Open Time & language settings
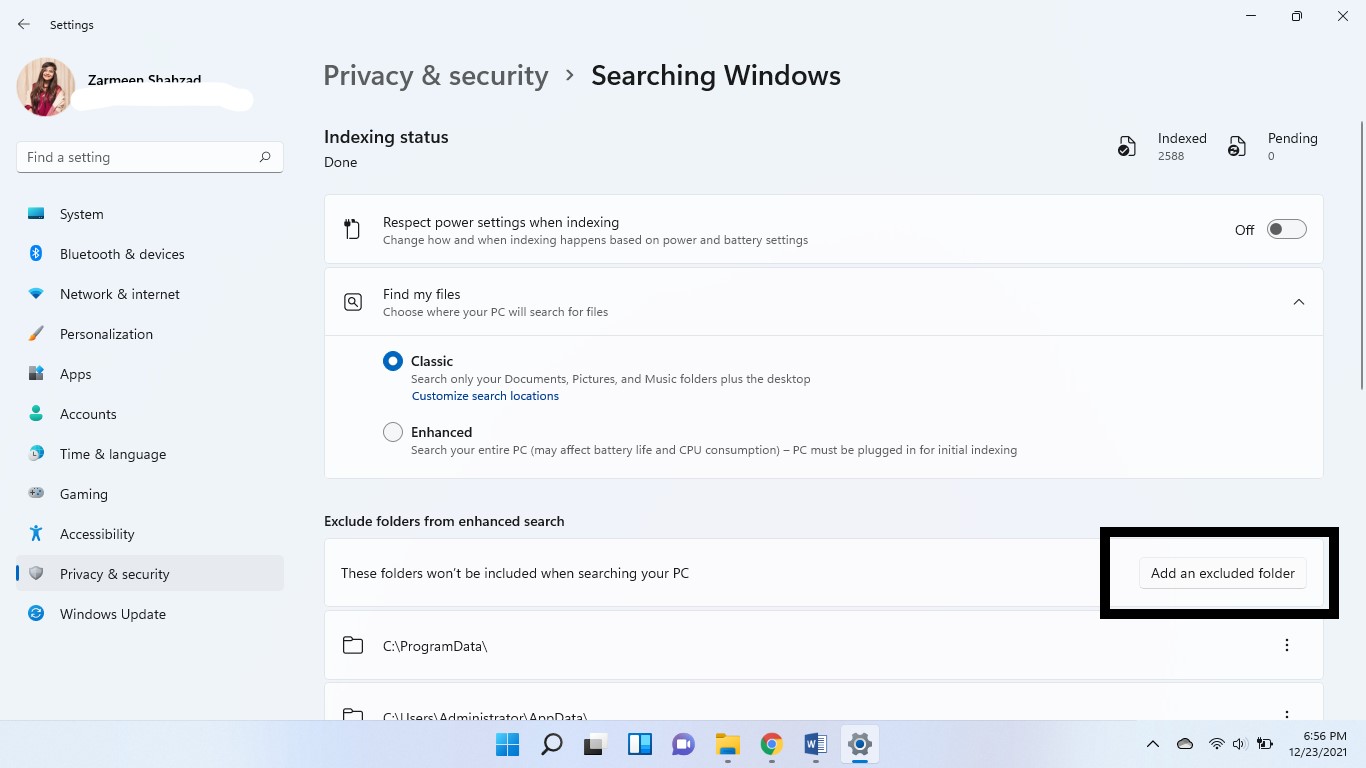This screenshot has height=768, width=1366. [x=150, y=454]
